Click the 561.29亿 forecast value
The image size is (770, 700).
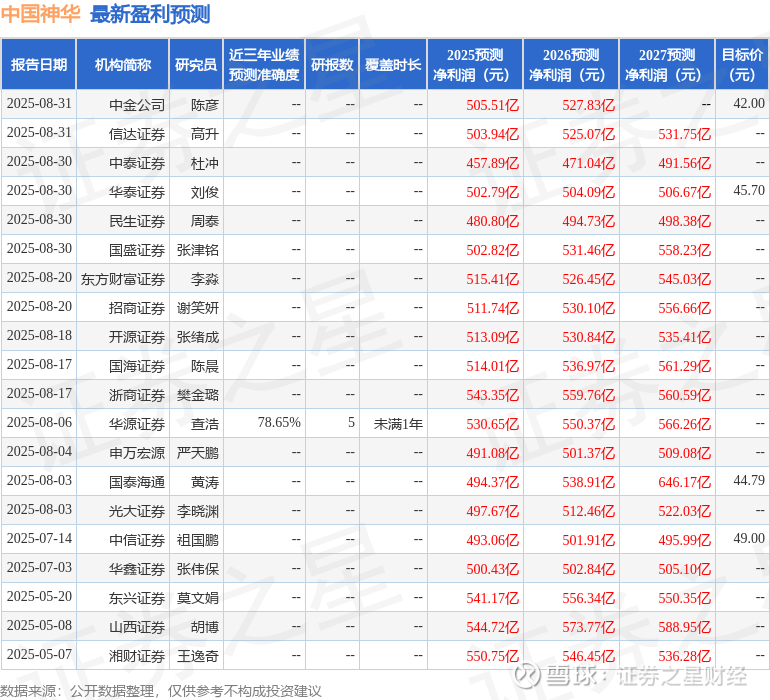point(685,366)
